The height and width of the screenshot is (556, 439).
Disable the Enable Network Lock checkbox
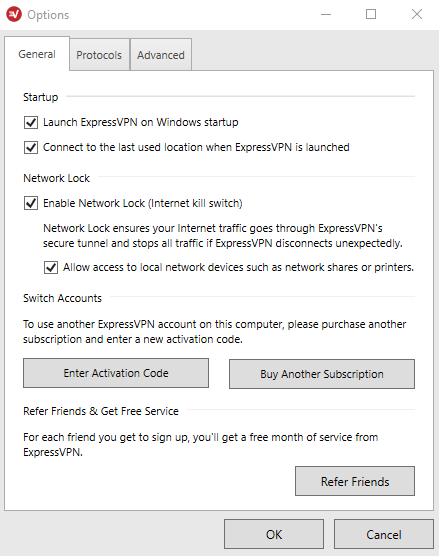(x=31, y=203)
